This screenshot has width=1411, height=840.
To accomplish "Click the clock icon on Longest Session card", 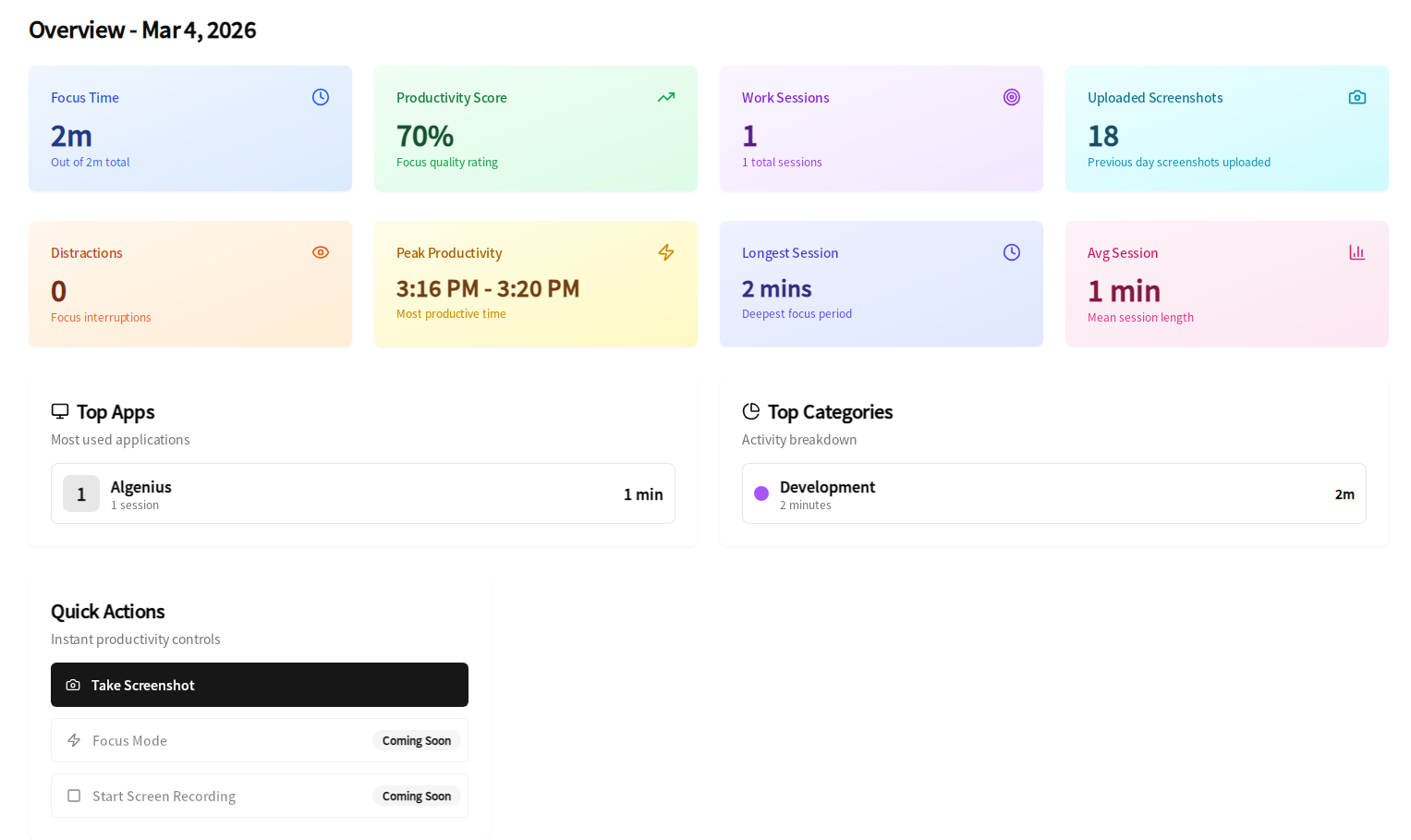I will pos(1012,251).
